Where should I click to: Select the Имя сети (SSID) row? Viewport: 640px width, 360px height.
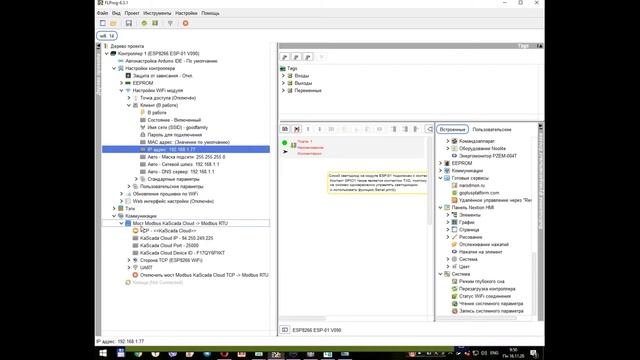pyautogui.click(x=178, y=127)
